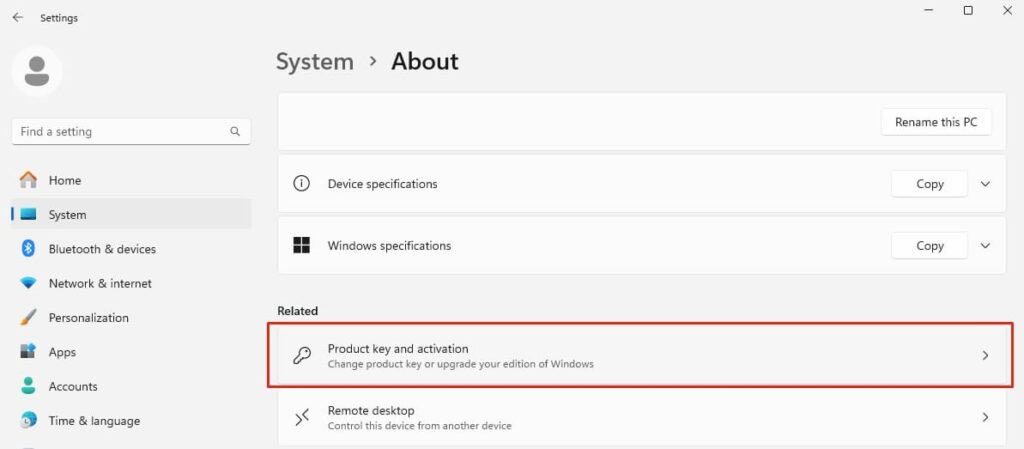Expand the Windows specifications chevron
Viewport: 1024px width, 449px height.
click(985, 246)
